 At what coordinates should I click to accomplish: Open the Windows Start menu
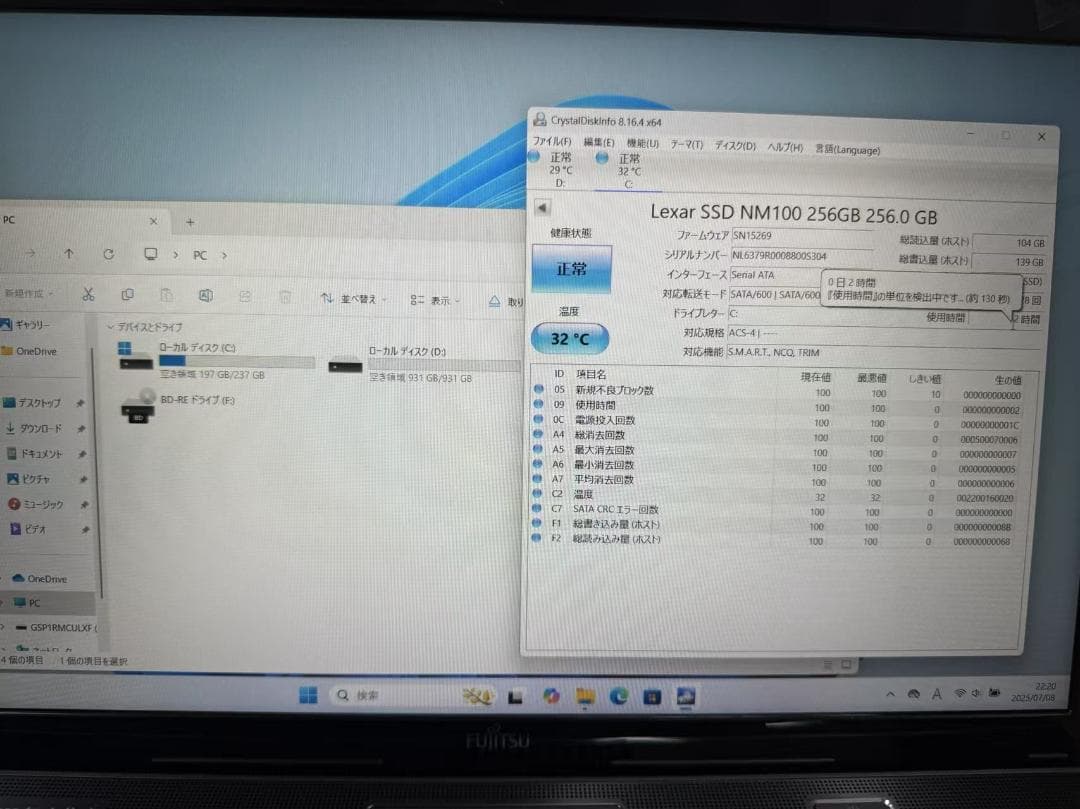(x=310, y=694)
